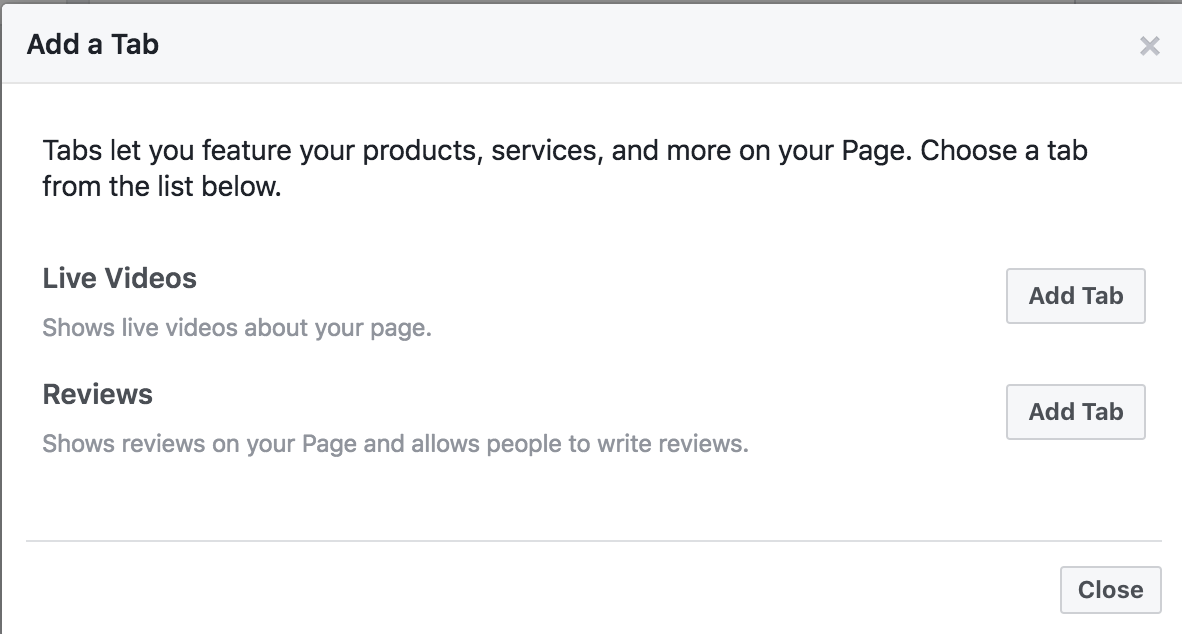This screenshot has width=1182, height=634.
Task: Click the X icon in dialog header
Action: (x=1149, y=46)
